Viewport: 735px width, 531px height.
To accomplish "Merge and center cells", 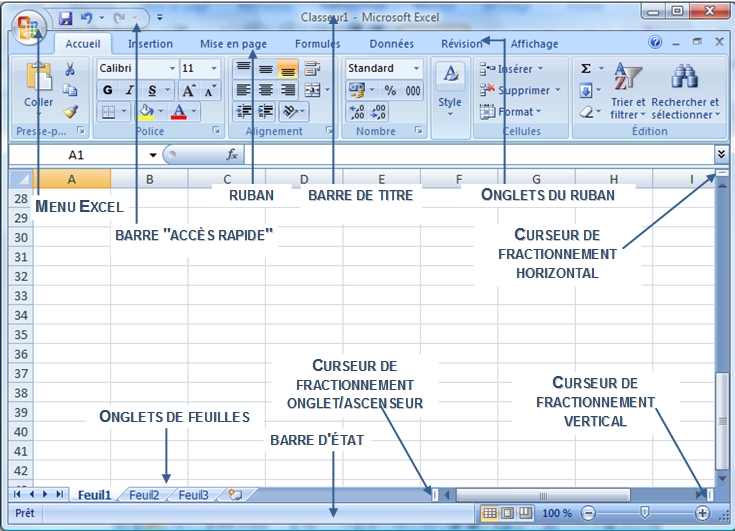I will click(312, 90).
